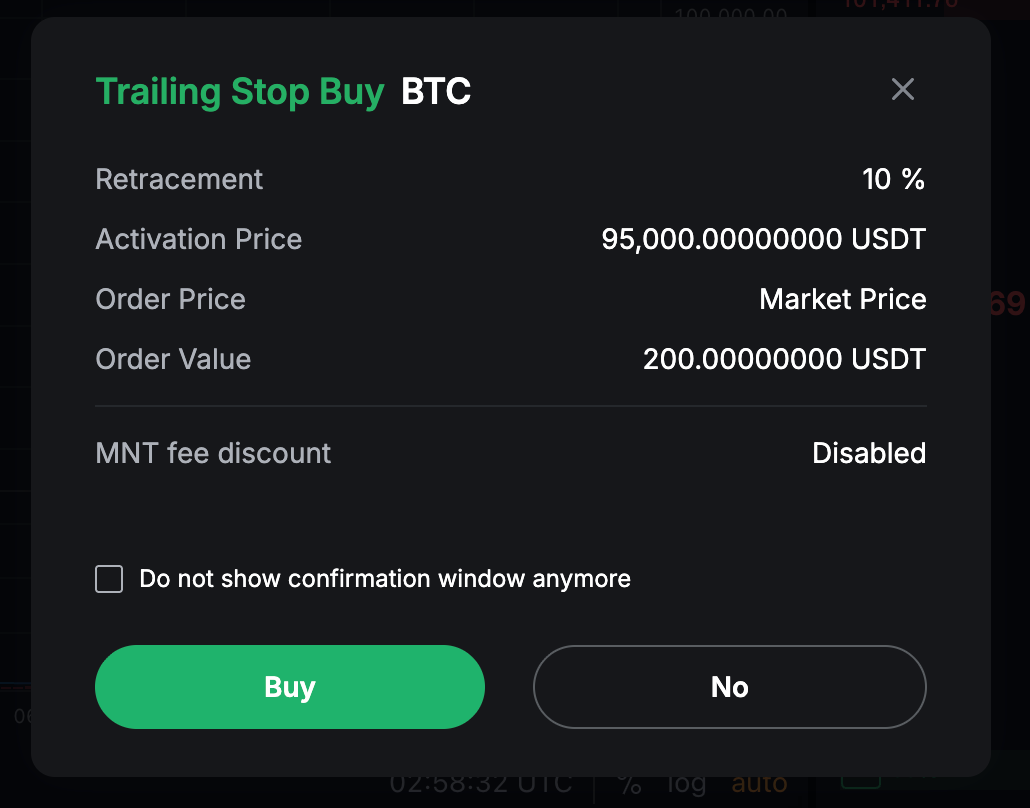Click the 95,000.00000000 USDT activation value
1030x808 pixels.
point(764,240)
